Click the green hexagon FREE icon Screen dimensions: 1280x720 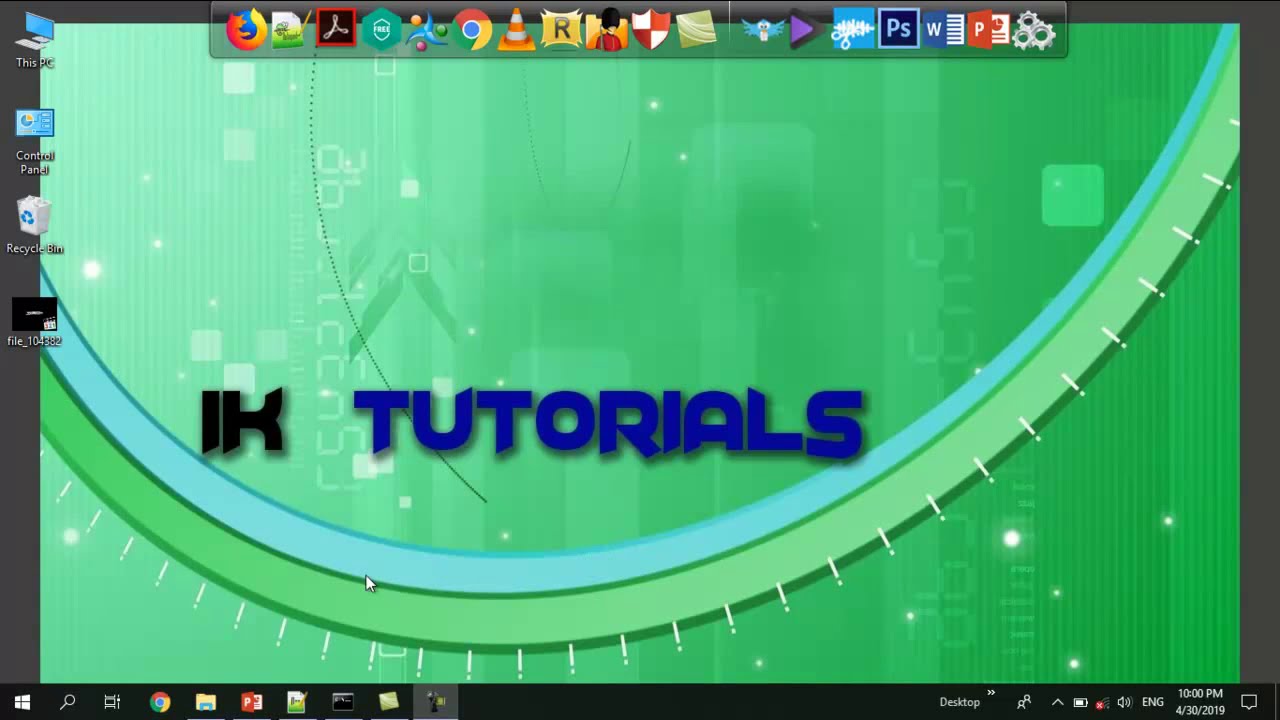[381, 30]
